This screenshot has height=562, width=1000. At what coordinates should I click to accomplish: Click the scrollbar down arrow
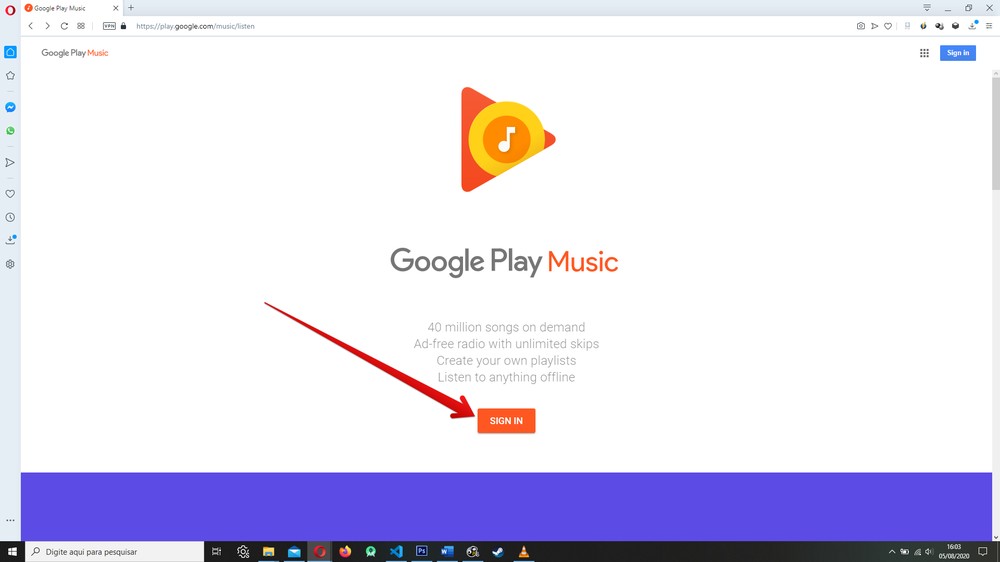[996, 537]
